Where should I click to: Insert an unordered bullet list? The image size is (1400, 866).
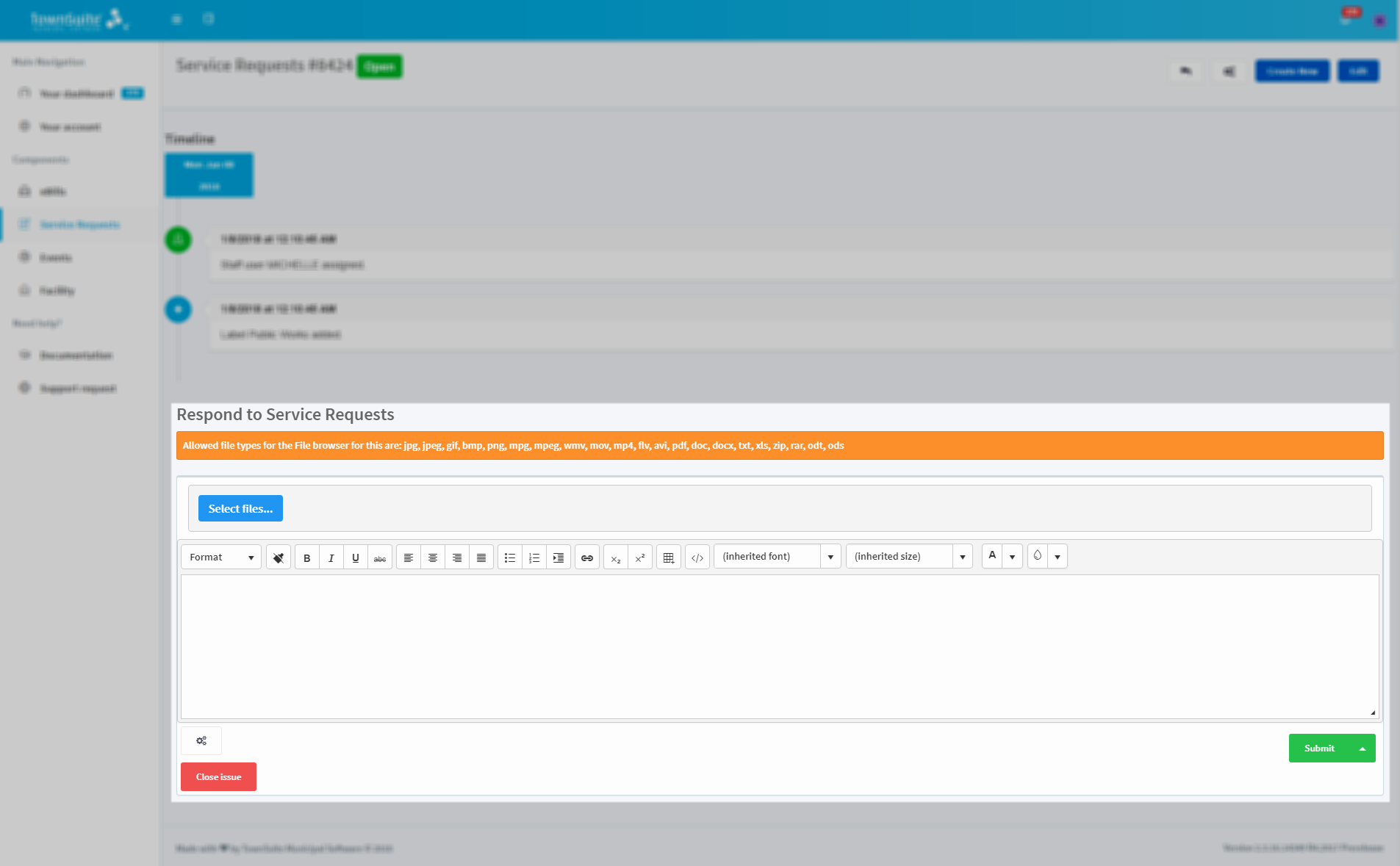510,558
